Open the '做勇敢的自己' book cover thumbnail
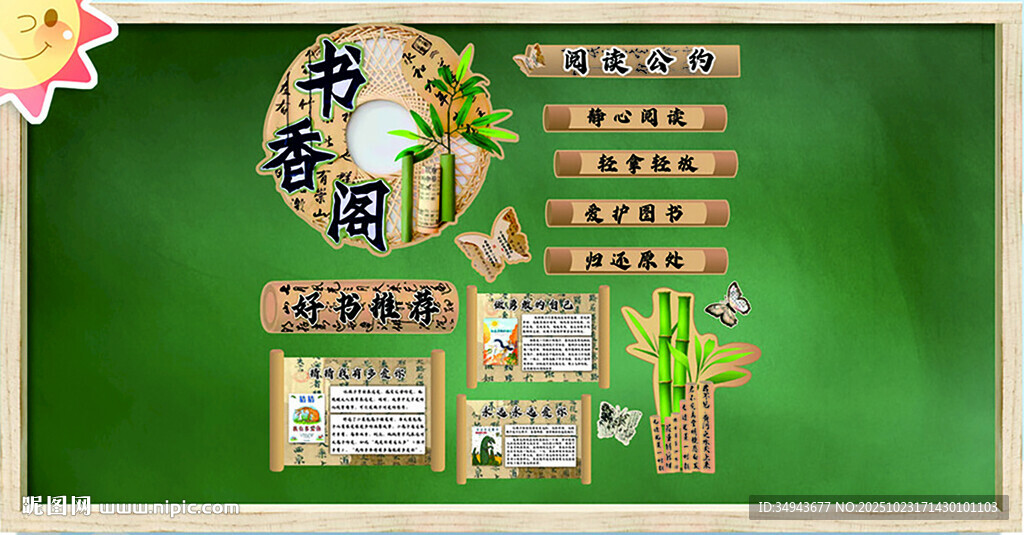The image size is (1024, 535). (500, 341)
